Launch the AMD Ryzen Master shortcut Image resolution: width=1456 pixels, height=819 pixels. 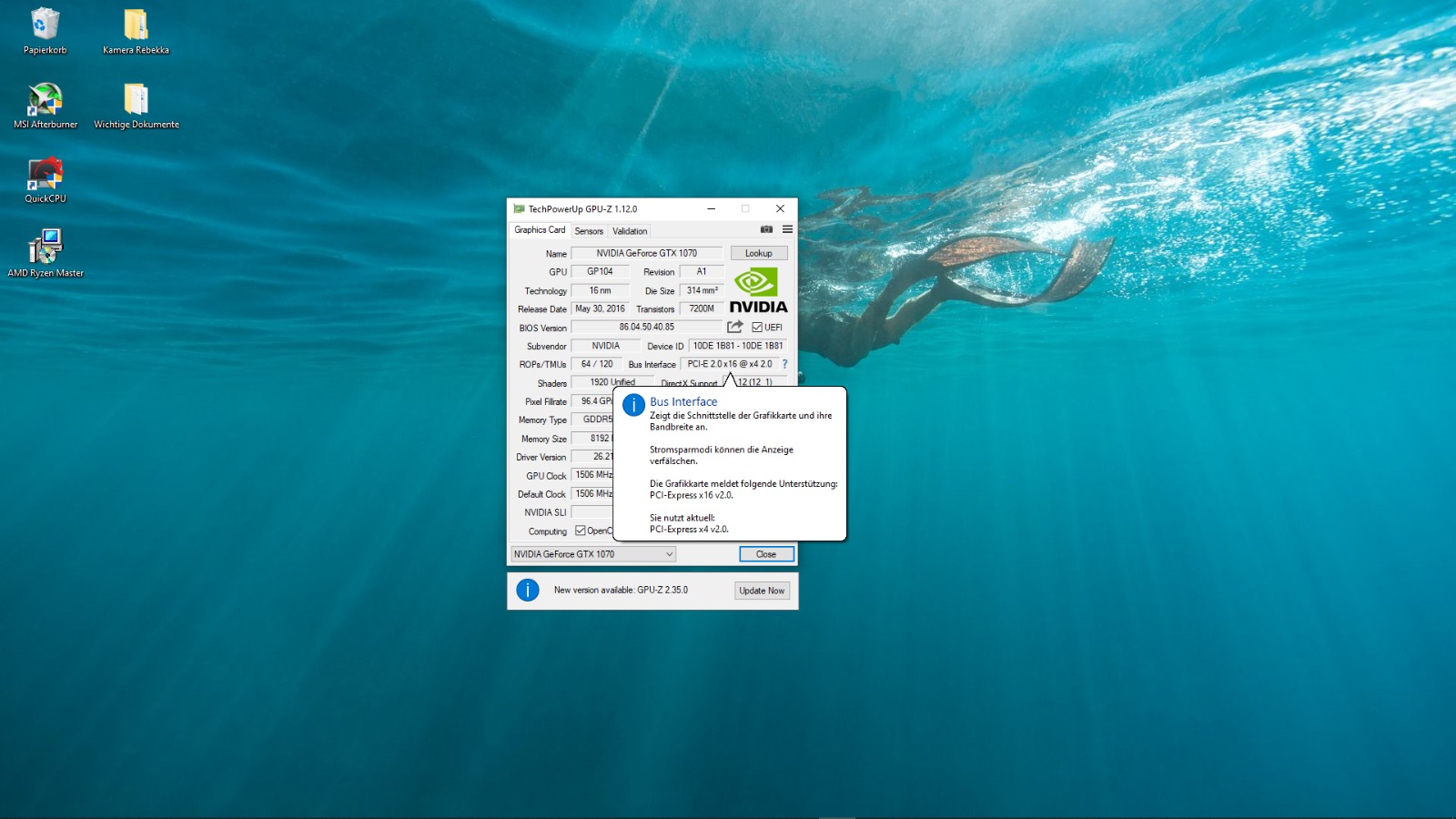[45, 254]
